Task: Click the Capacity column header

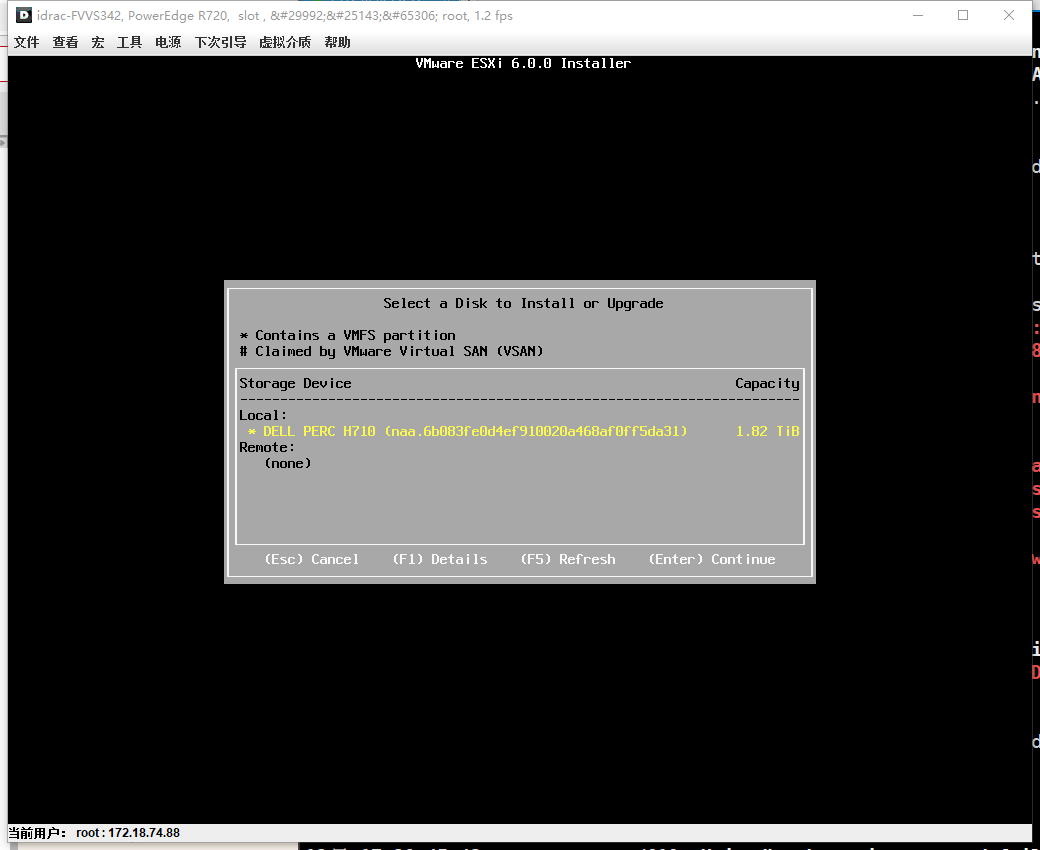Action: click(767, 384)
